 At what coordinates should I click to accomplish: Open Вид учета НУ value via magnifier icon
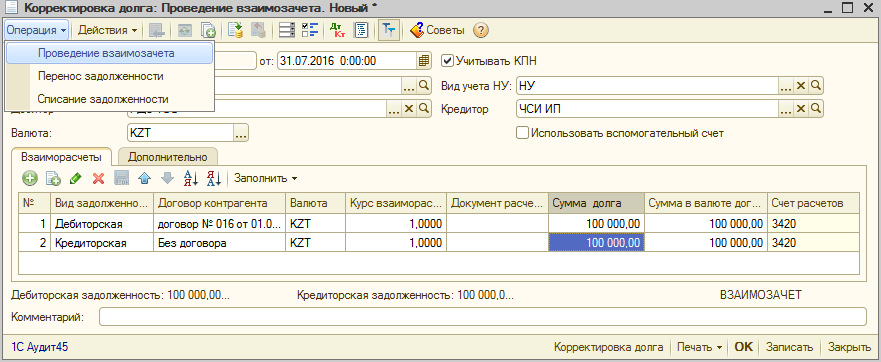coord(815,85)
